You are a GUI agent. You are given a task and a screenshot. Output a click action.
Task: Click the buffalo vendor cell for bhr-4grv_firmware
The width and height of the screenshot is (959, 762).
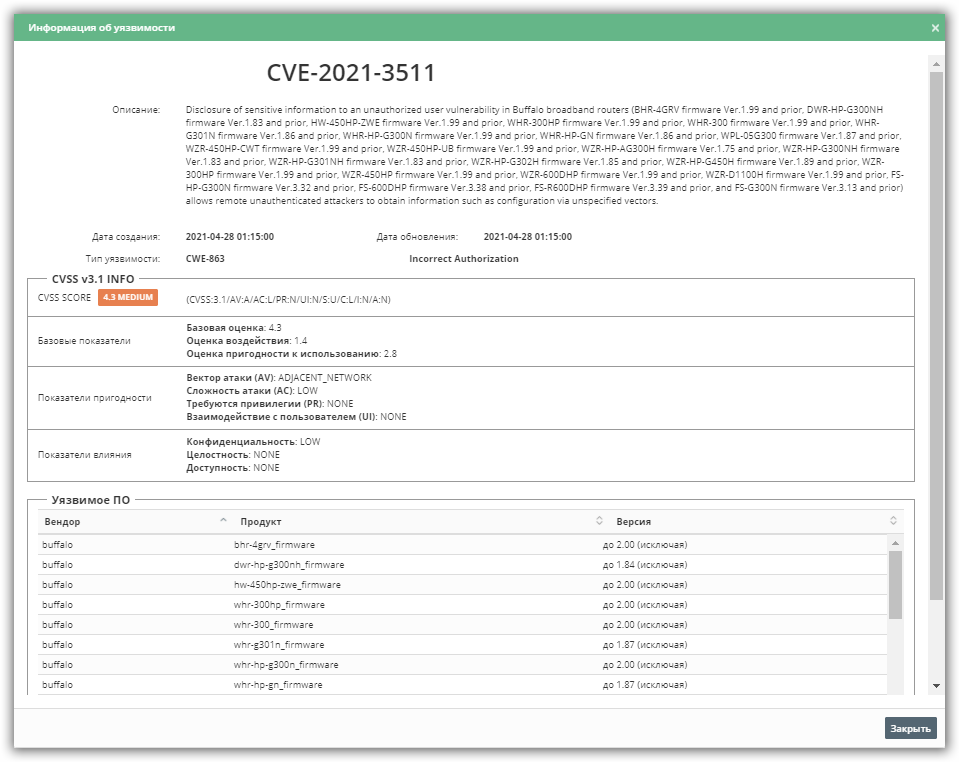[x=57, y=545]
